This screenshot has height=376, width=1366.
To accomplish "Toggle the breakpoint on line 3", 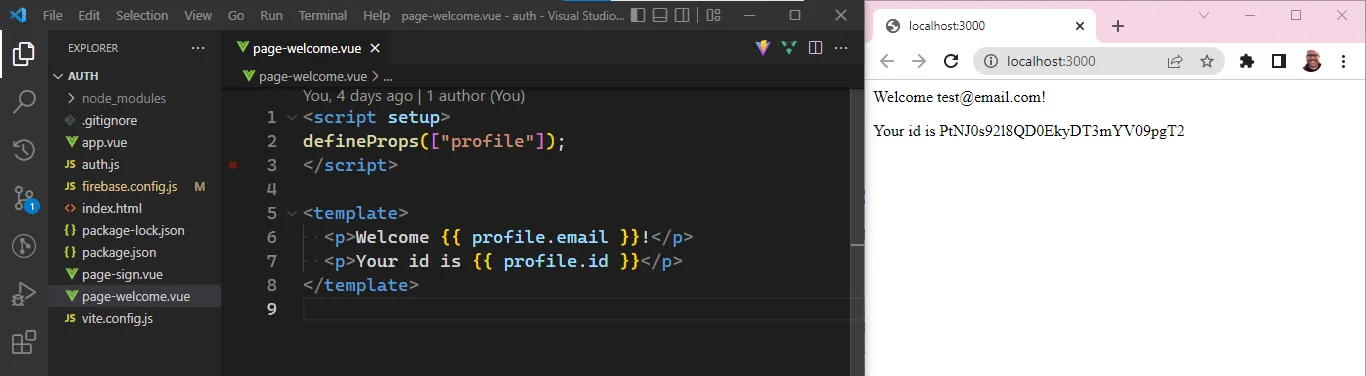I will pyautogui.click(x=233, y=165).
